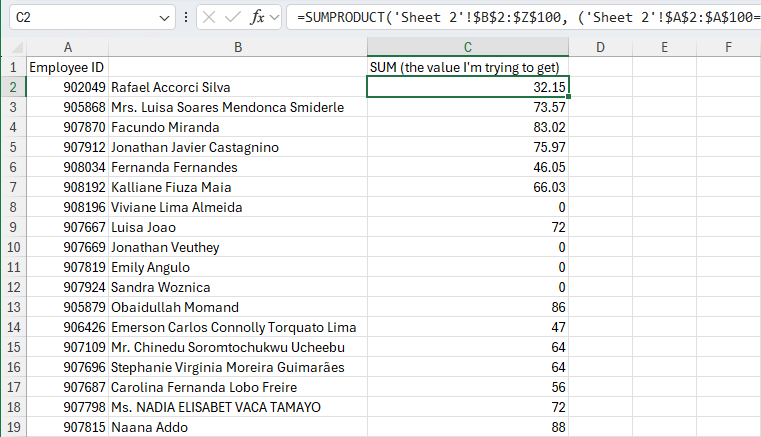This screenshot has width=761, height=437.
Task: Select the value 86
Action: pyautogui.click(x=468, y=307)
